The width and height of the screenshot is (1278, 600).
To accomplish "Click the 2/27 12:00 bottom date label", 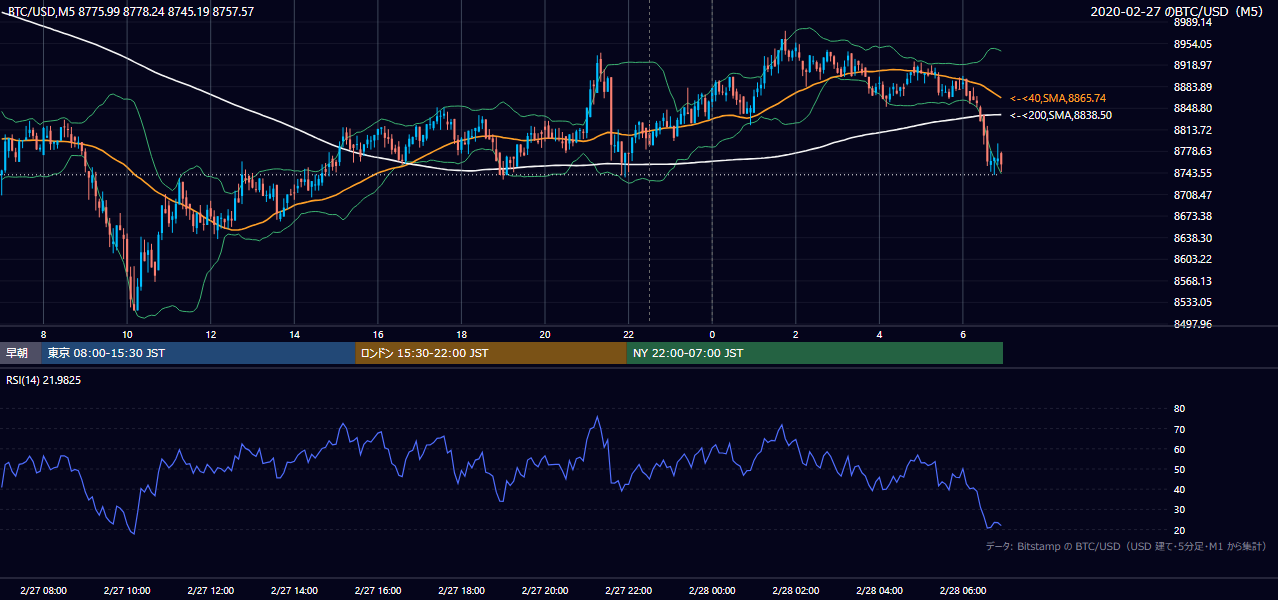I will click(211, 590).
